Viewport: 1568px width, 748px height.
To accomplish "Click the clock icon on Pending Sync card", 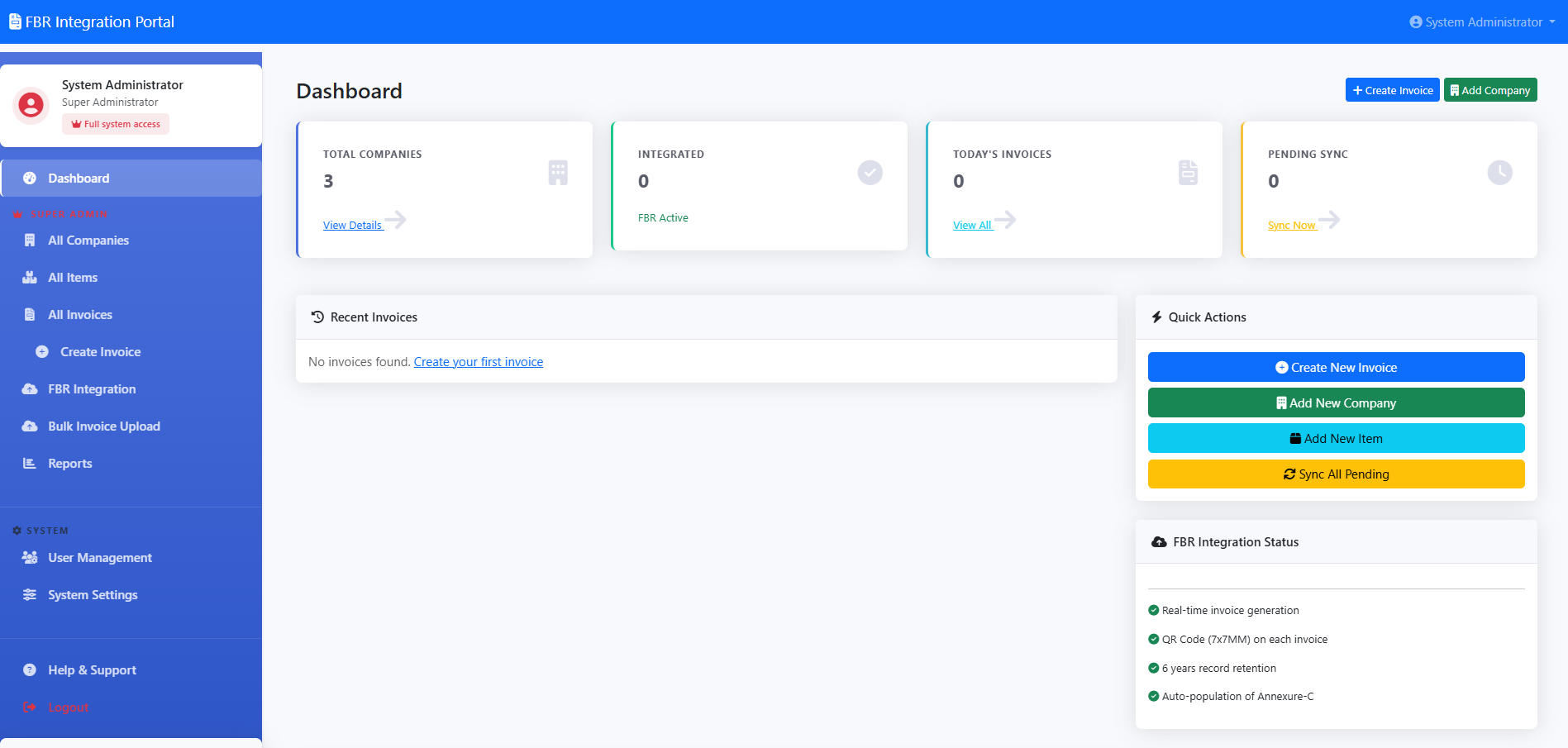I will click(x=1500, y=173).
